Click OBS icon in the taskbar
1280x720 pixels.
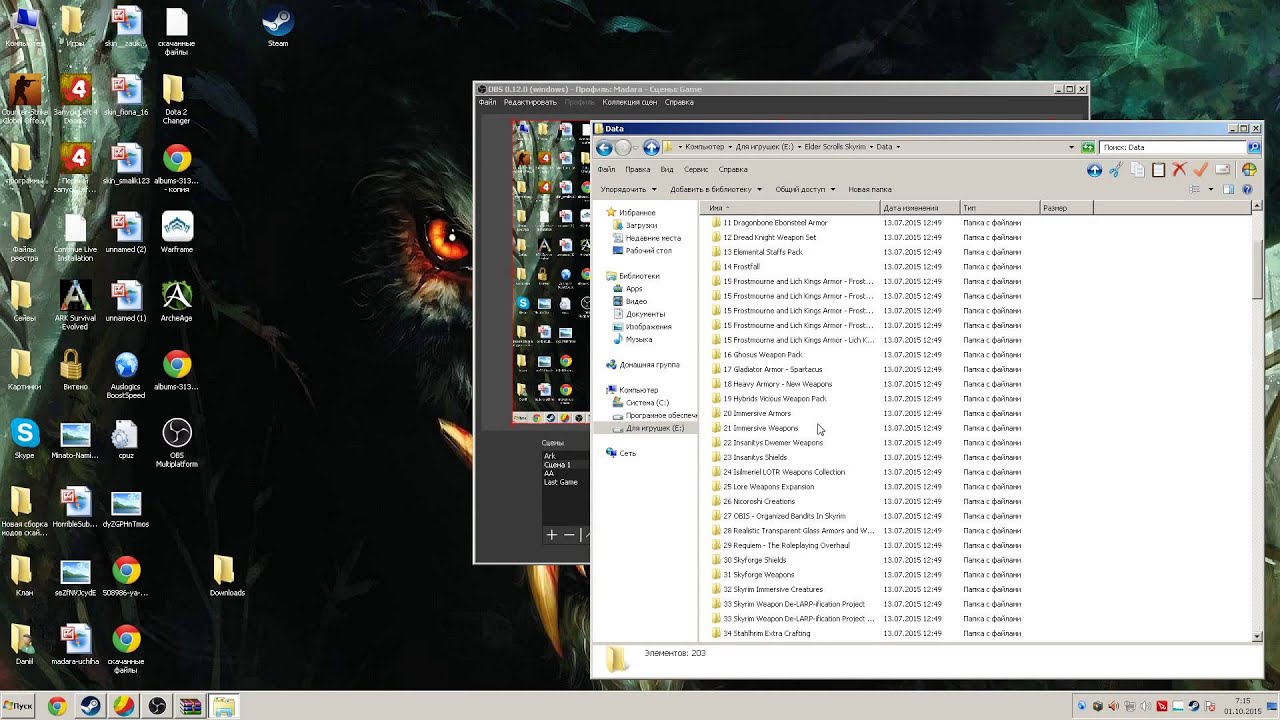[157, 706]
